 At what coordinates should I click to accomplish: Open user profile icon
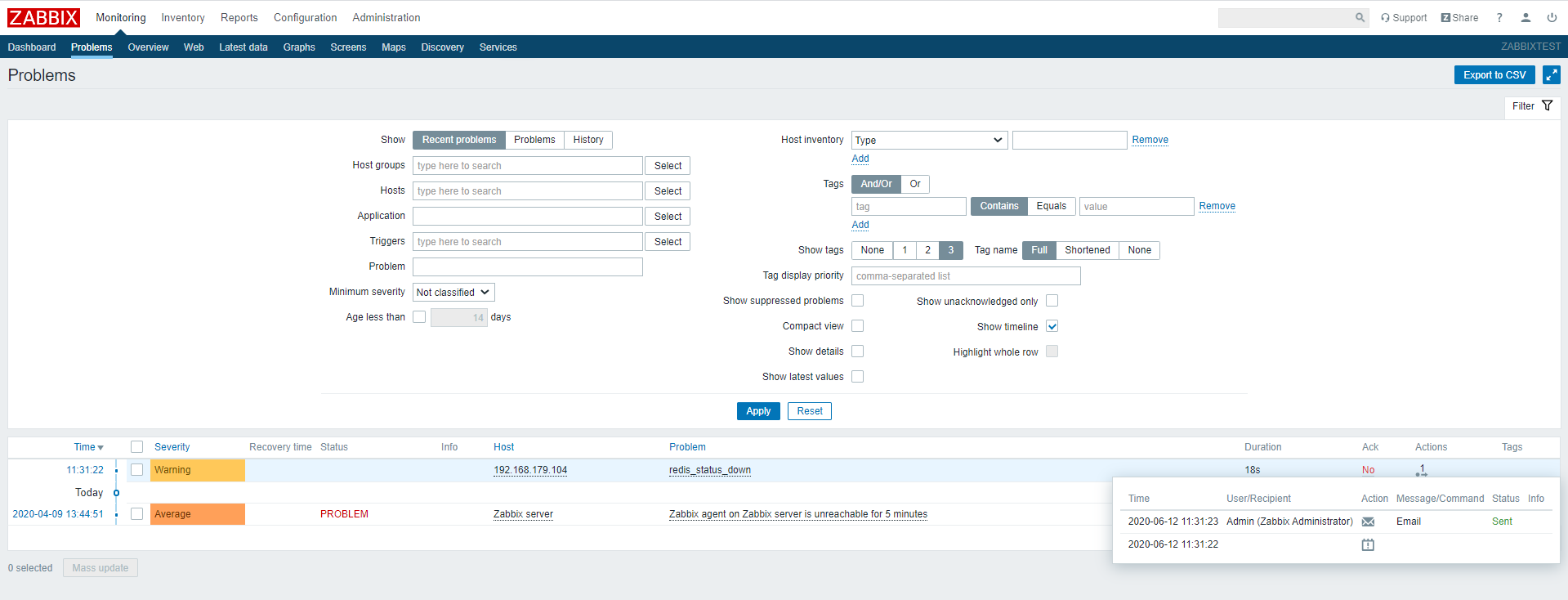(x=1526, y=18)
